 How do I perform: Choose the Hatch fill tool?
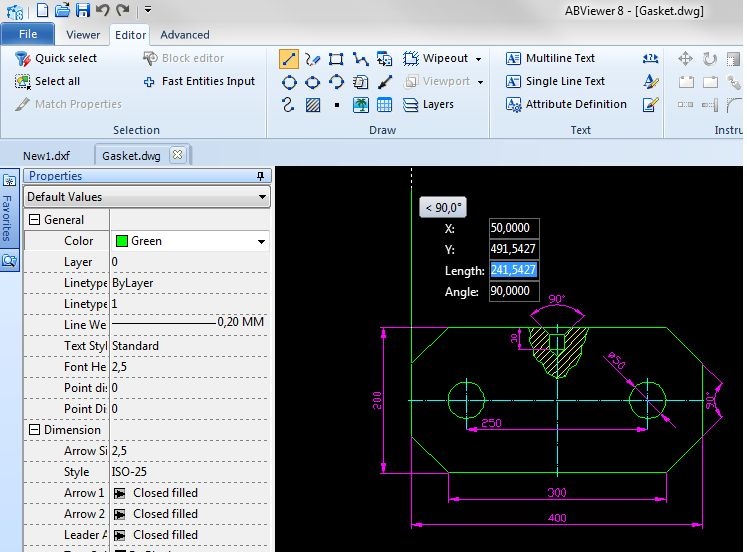[x=313, y=105]
